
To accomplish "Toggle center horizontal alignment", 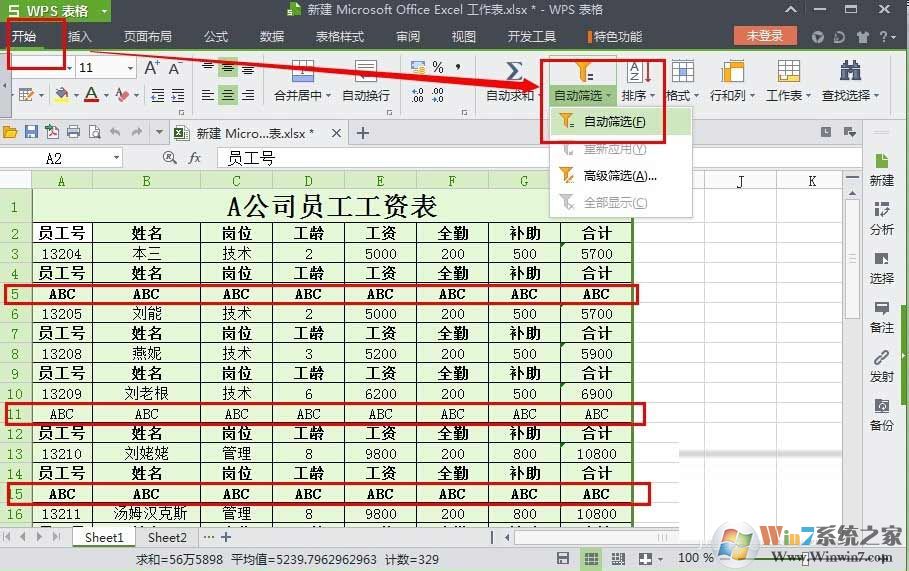I will pyautogui.click(x=228, y=96).
